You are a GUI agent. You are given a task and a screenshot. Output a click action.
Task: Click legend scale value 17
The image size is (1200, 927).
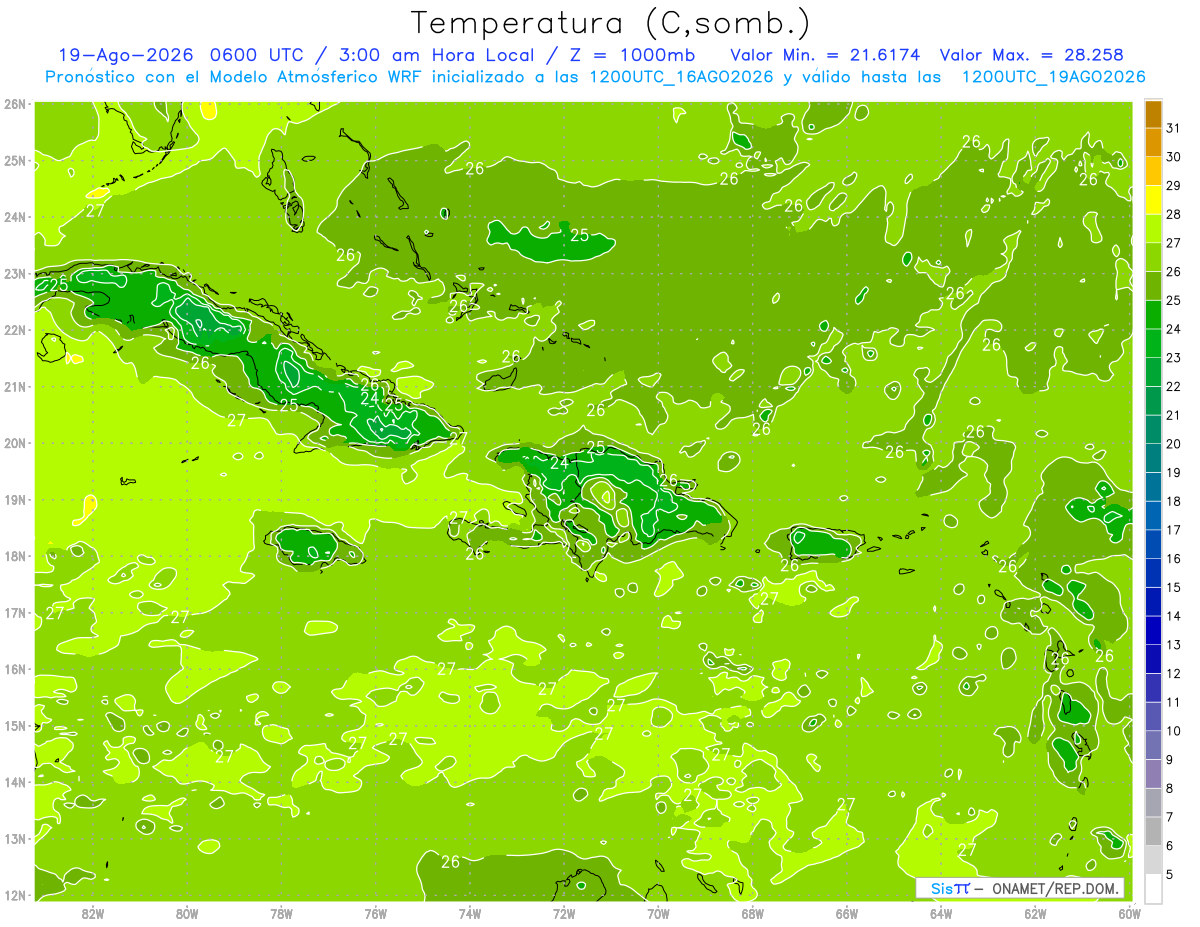coord(1174,529)
